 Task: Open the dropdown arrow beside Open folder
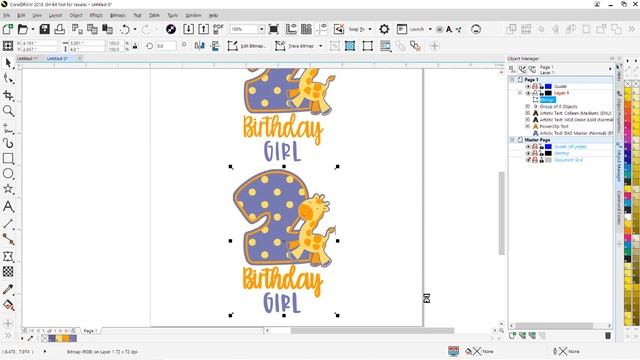click(33, 29)
